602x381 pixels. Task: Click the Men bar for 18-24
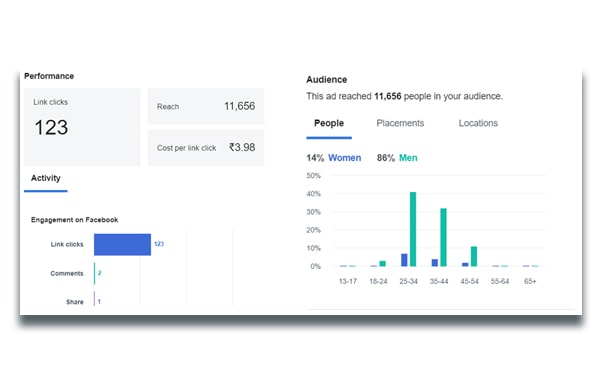click(x=382, y=264)
